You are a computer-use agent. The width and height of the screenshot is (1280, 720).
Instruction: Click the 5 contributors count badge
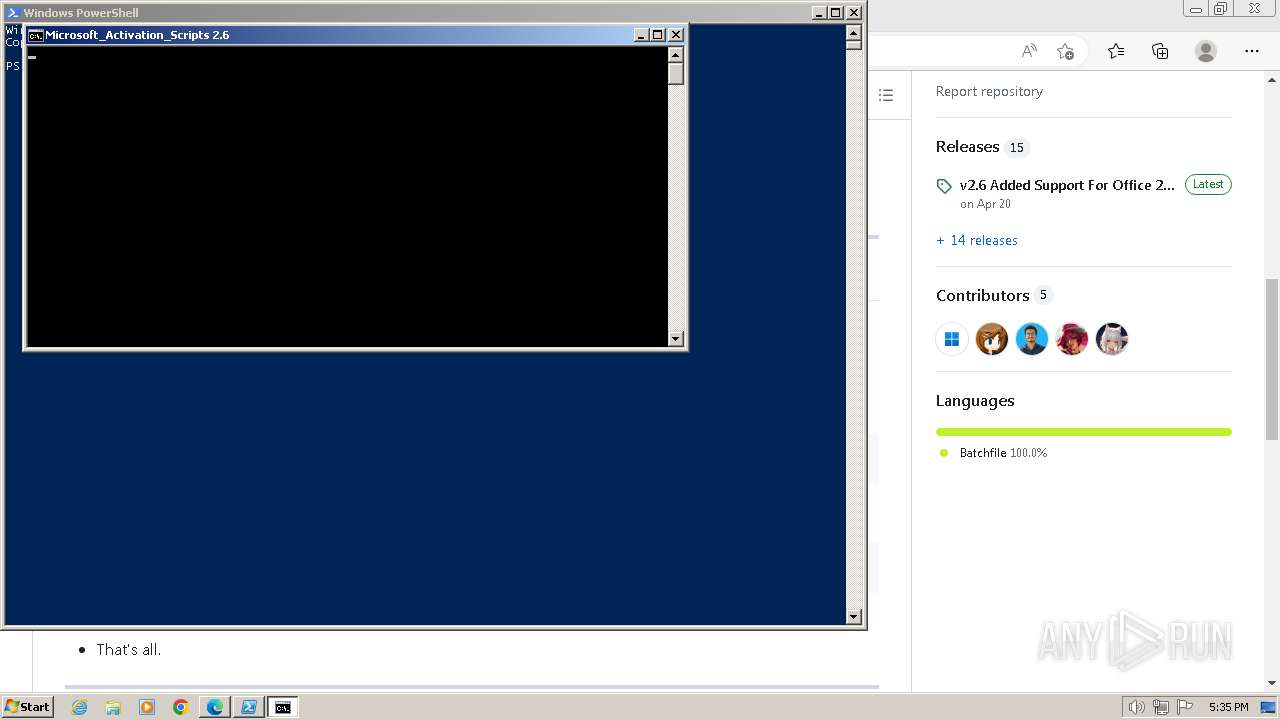tap(1043, 295)
